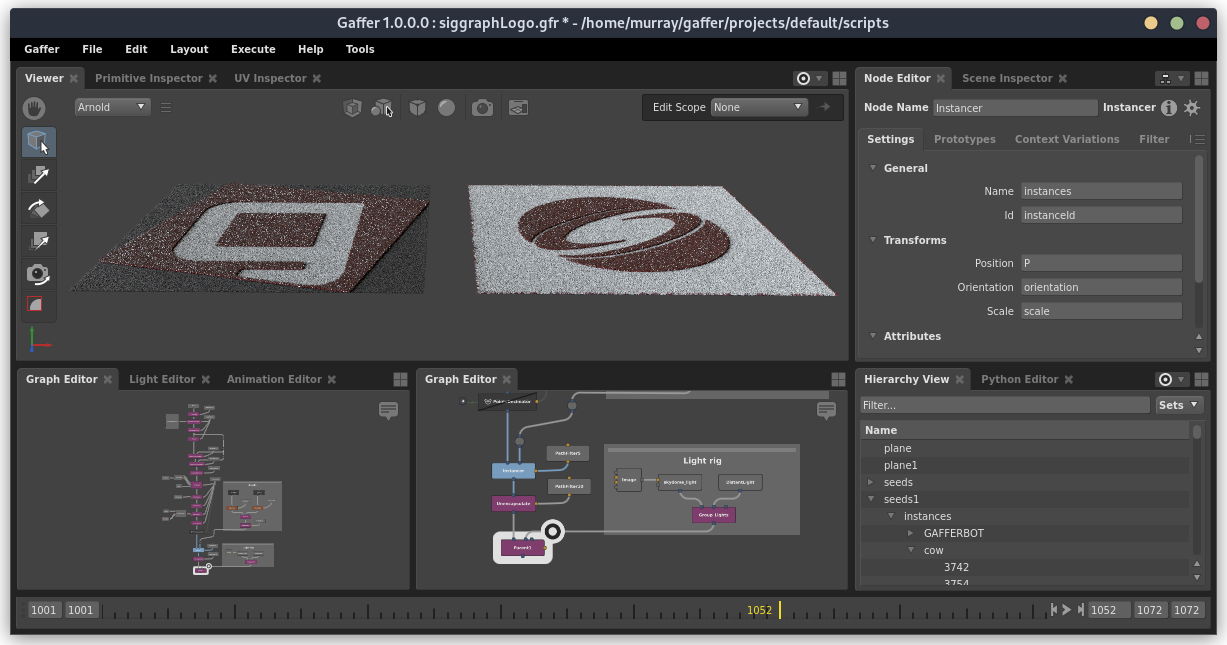
Task: Select the Group_Lights node in Light rig
Action: click(714, 514)
